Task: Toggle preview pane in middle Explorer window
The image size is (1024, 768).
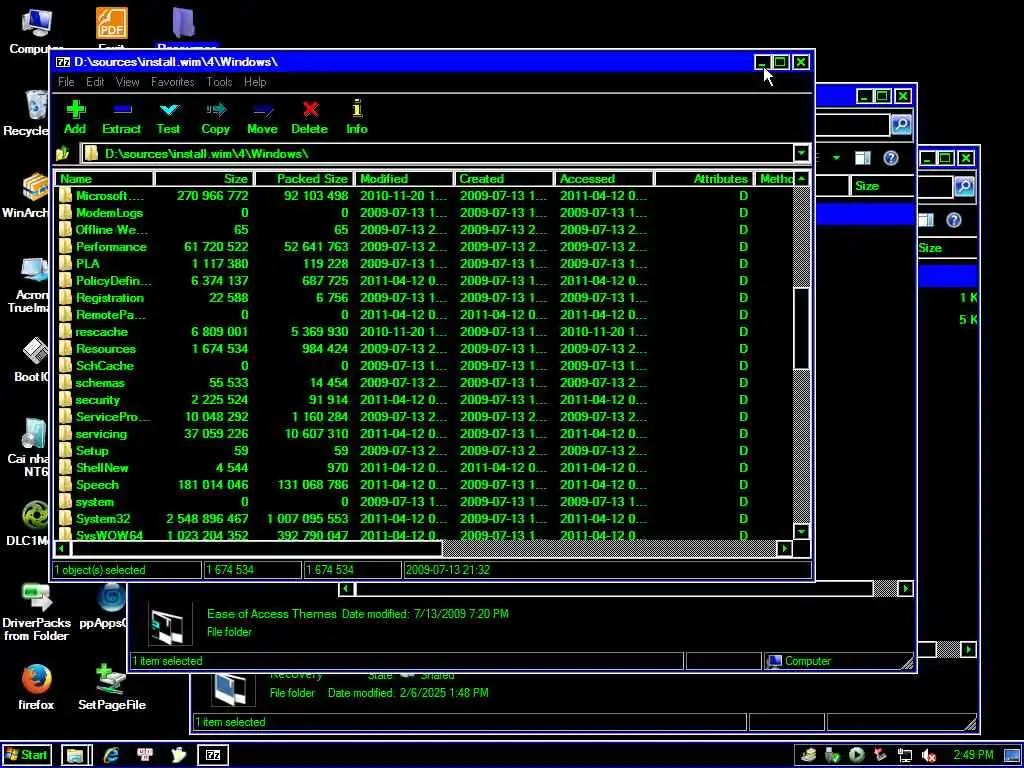Action: [x=863, y=158]
